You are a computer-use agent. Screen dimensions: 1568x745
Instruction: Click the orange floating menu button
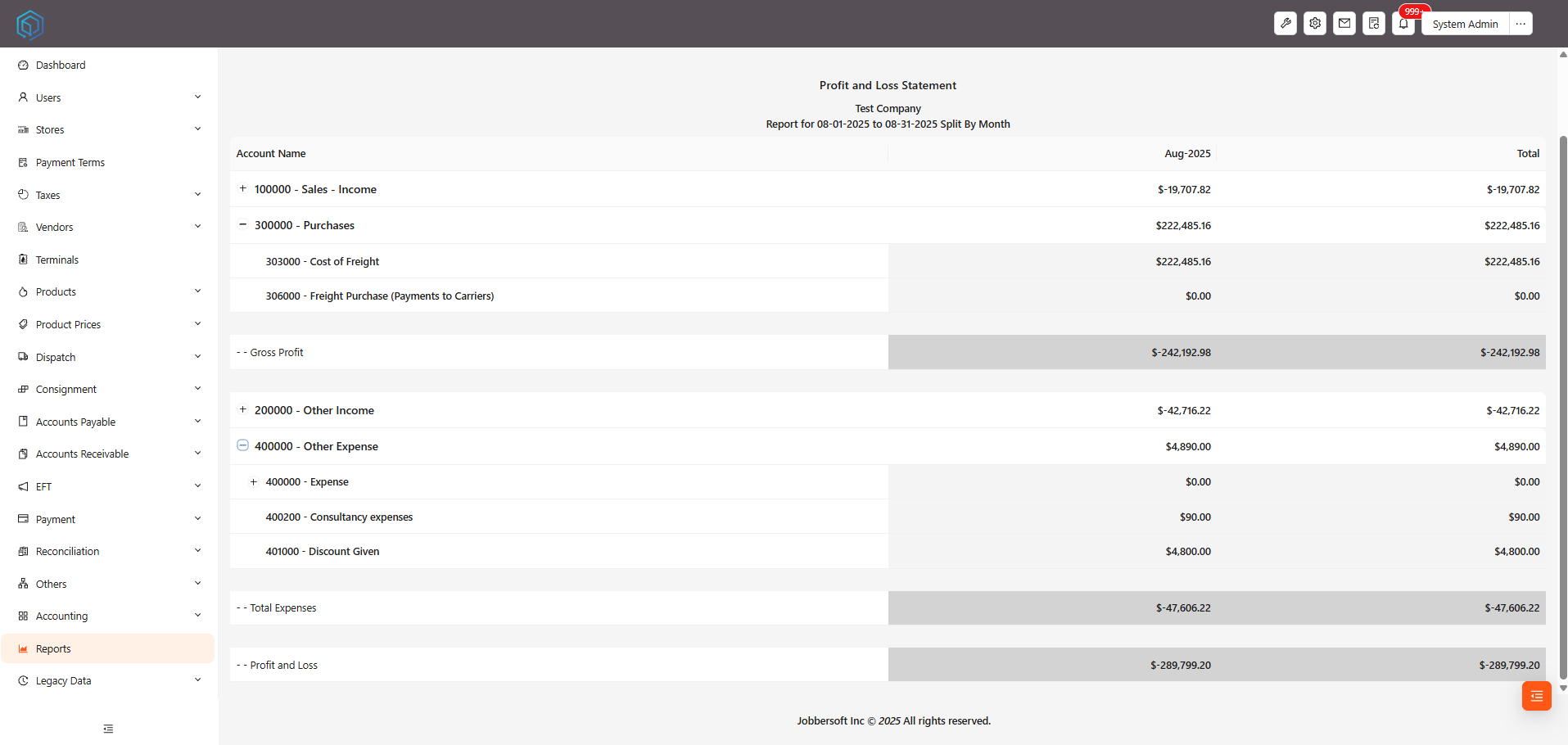point(1536,696)
